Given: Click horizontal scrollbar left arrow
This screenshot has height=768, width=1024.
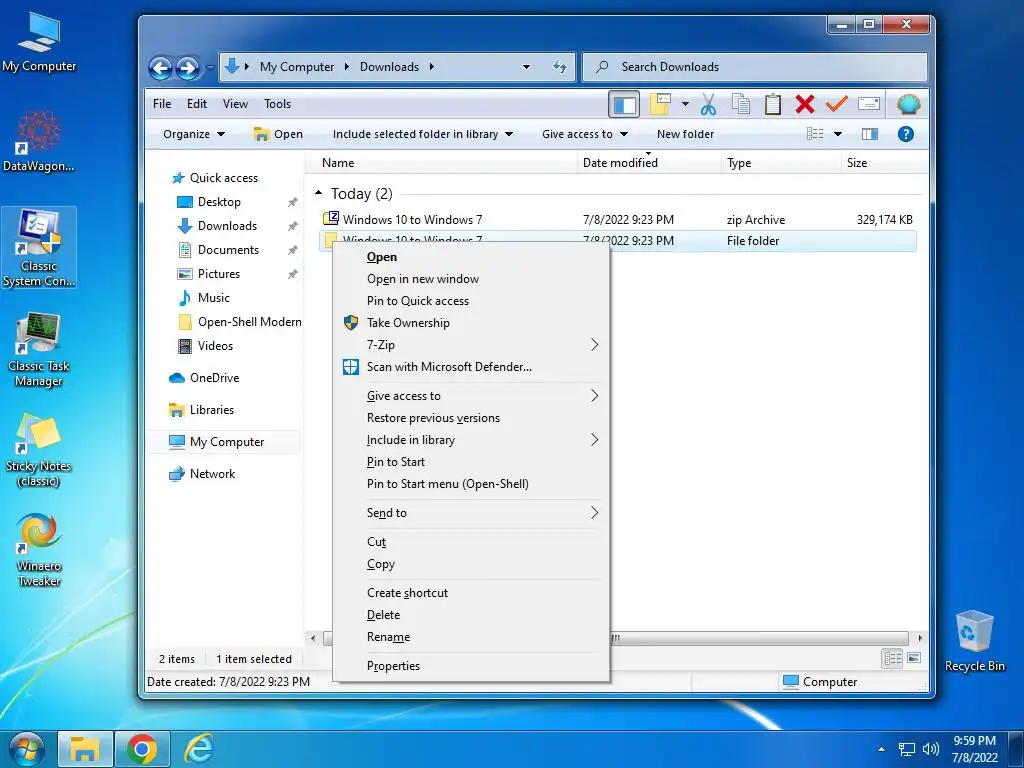Looking at the screenshot, I should (313, 638).
